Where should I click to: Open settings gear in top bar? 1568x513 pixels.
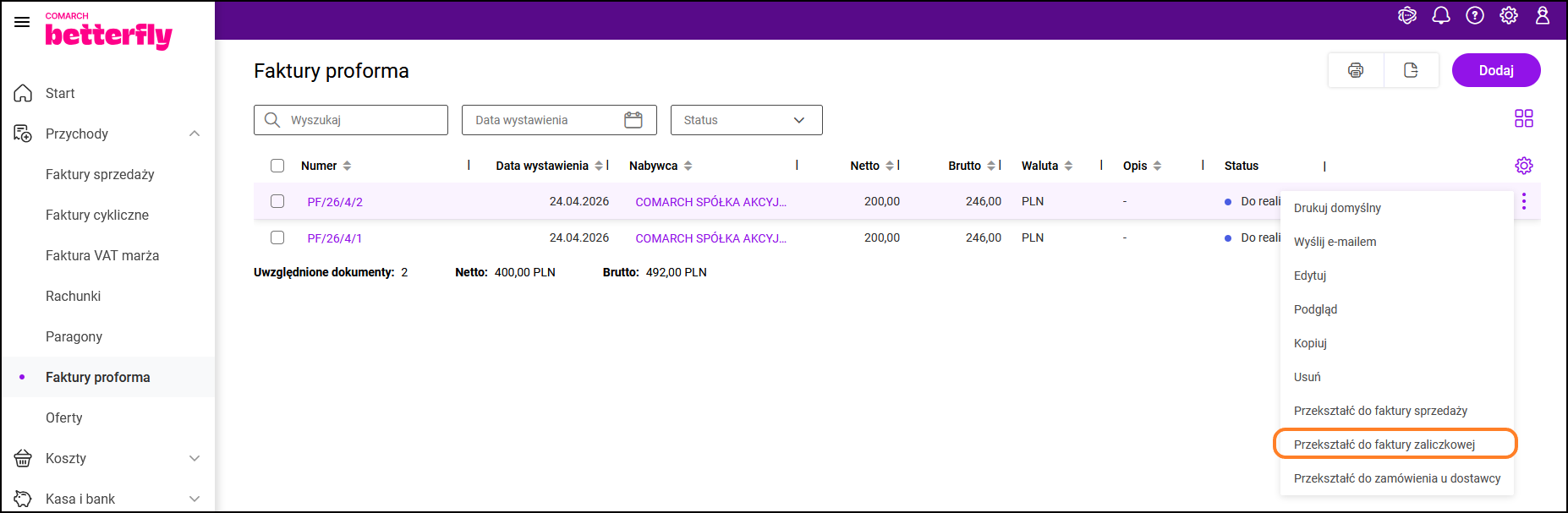pyautogui.click(x=1509, y=16)
